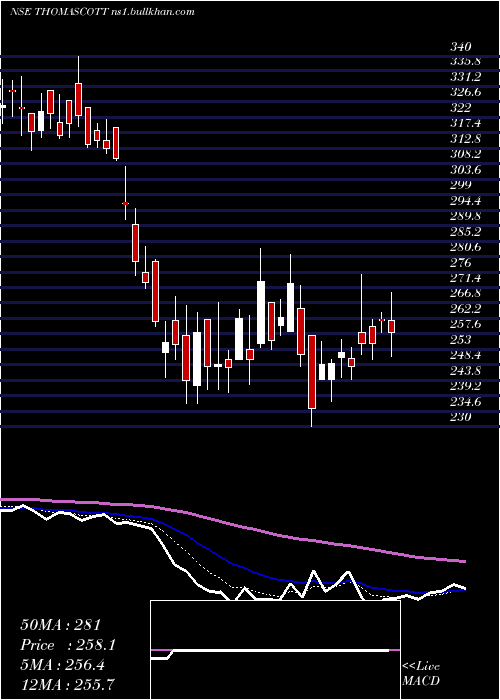Click the 285.2 price axis label
The height and width of the screenshot is (700, 500).
click(465, 232)
